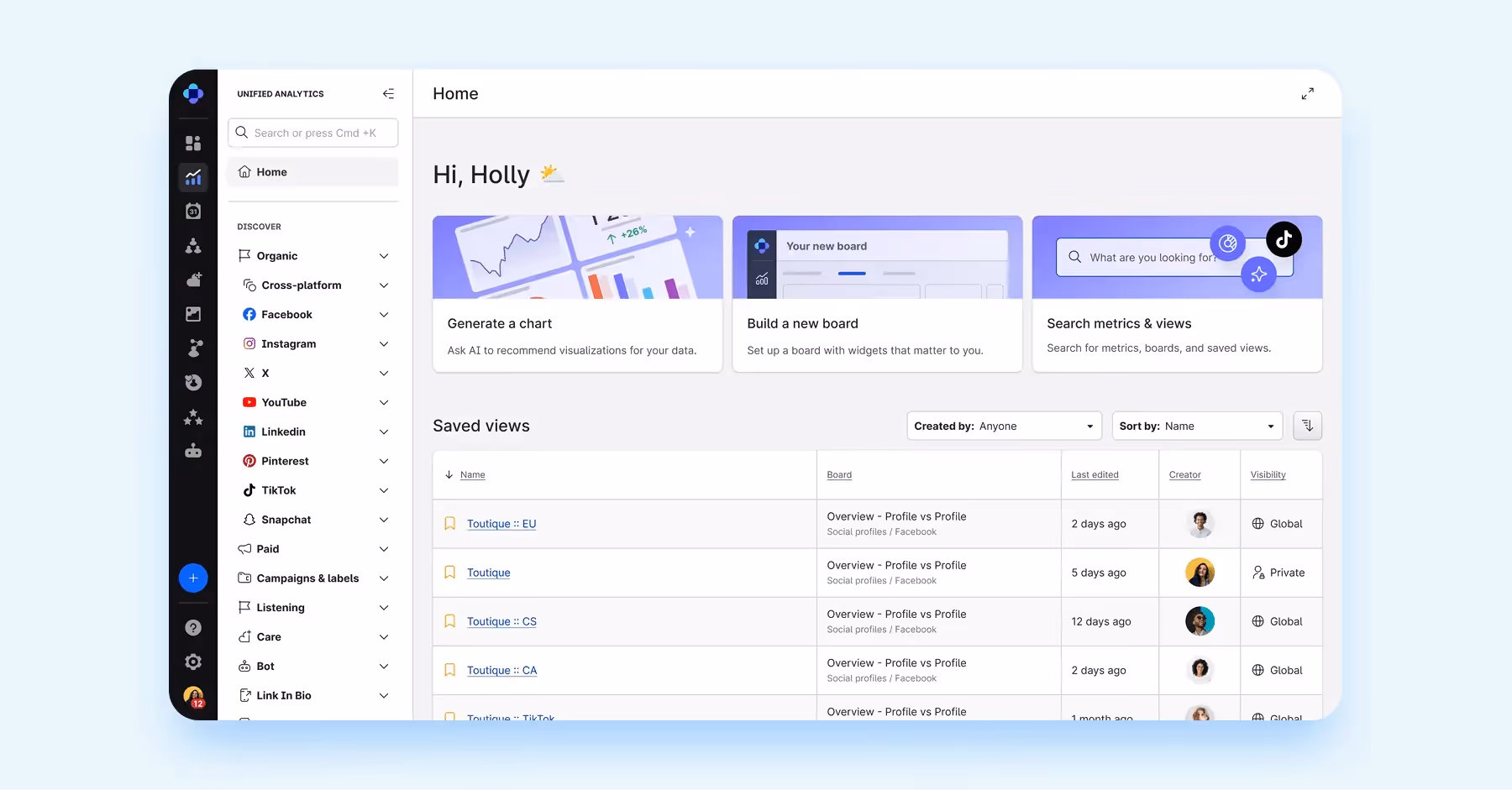Viewport: 1512px width, 790px height.
Task: Open the calendar icon in the sidebar
Action: pyautogui.click(x=193, y=212)
